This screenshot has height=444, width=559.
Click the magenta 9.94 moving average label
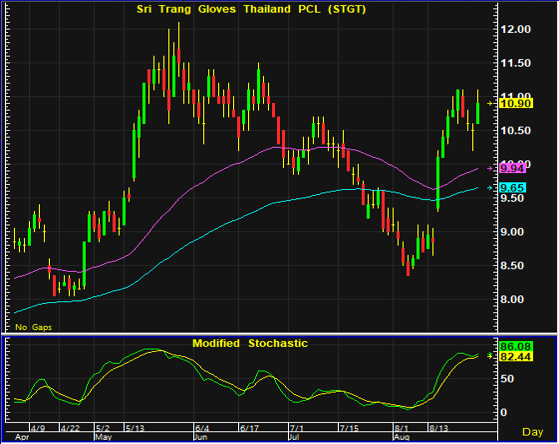(x=513, y=168)
